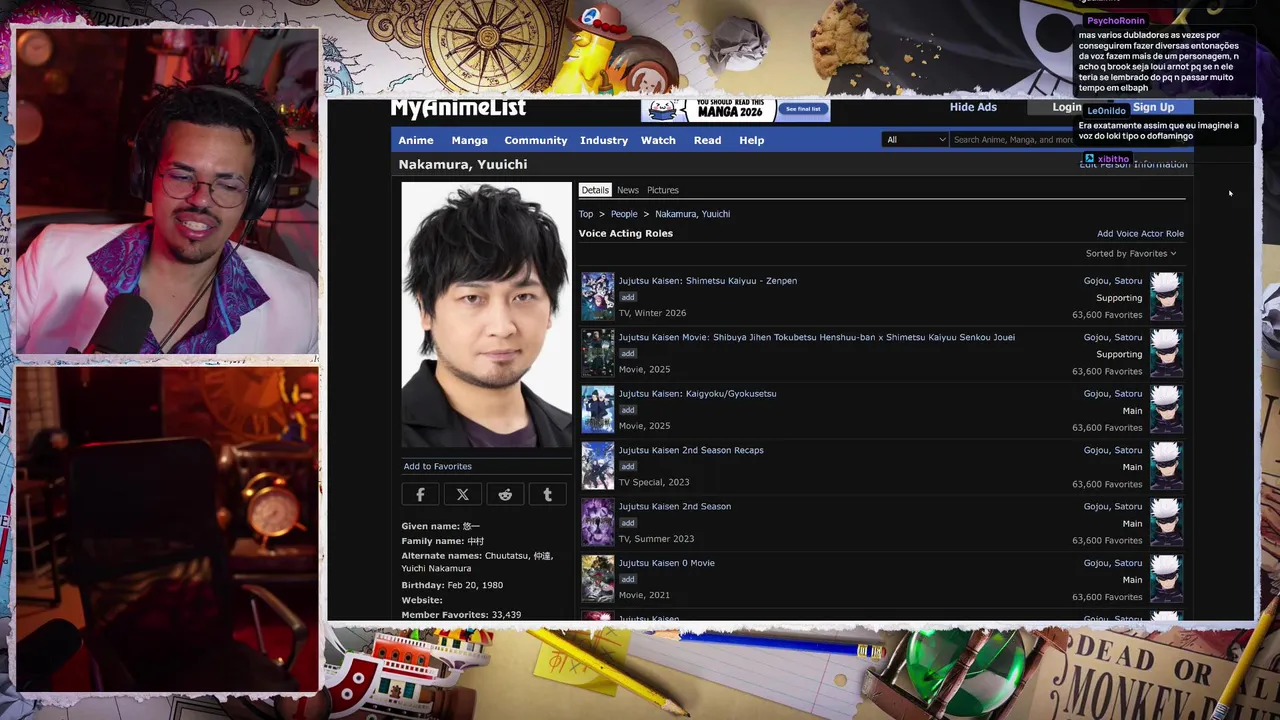Click PsychoRonin chat username
This screenshot has height=720, width=1280.
point(1115,21)
